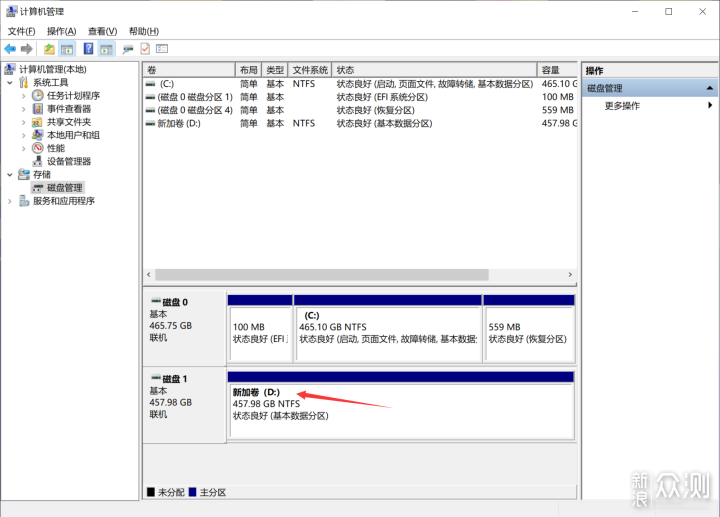Click the 性能 gauge icon

point(38,148)
